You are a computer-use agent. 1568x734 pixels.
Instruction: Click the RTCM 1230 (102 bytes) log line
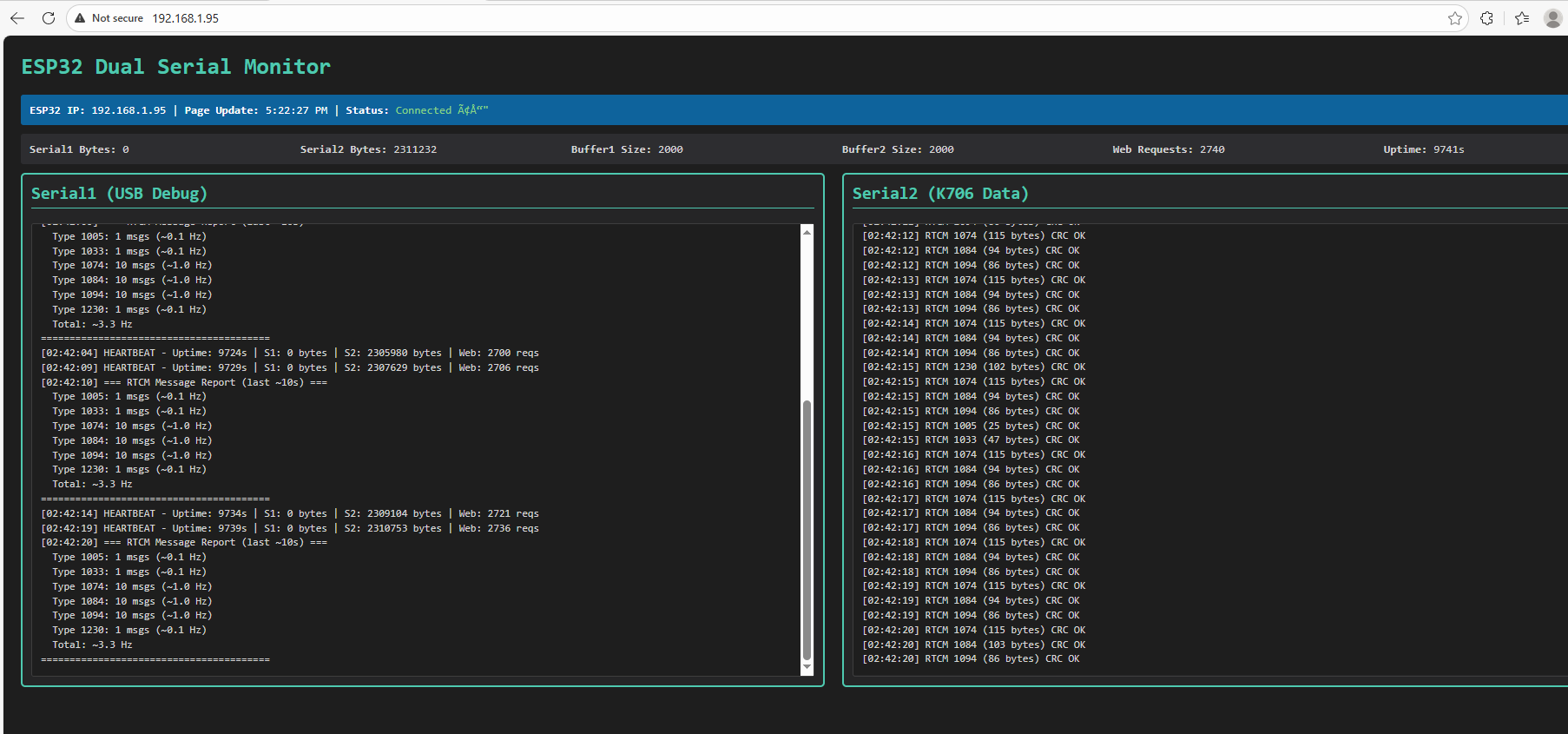coord(973,367)
